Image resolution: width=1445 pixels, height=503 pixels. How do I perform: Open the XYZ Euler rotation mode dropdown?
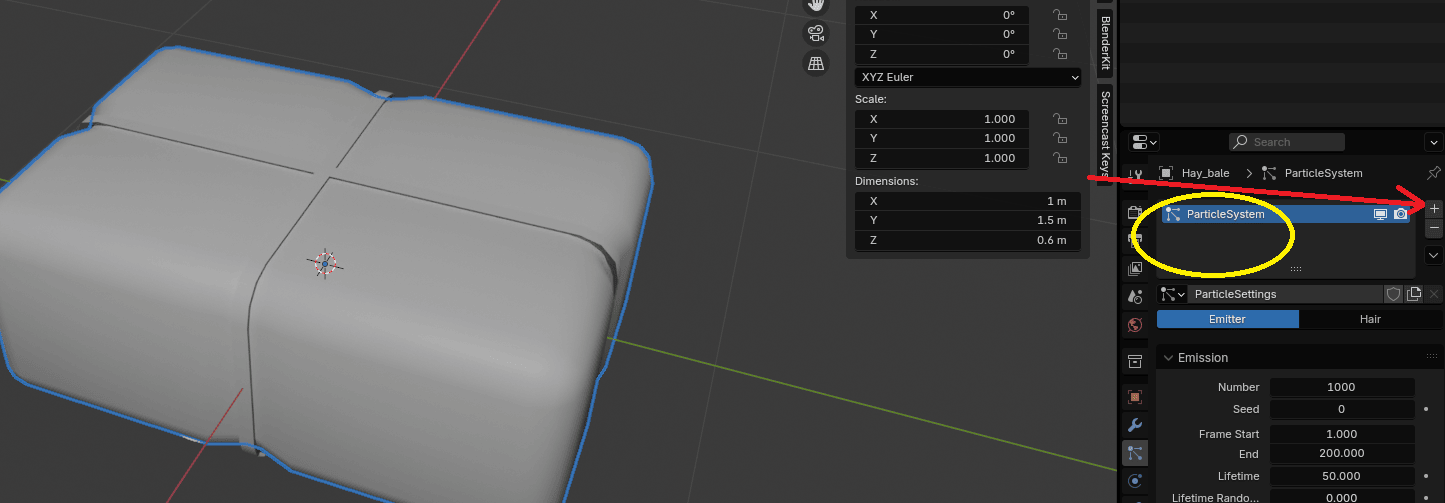(x=967, y=77)
